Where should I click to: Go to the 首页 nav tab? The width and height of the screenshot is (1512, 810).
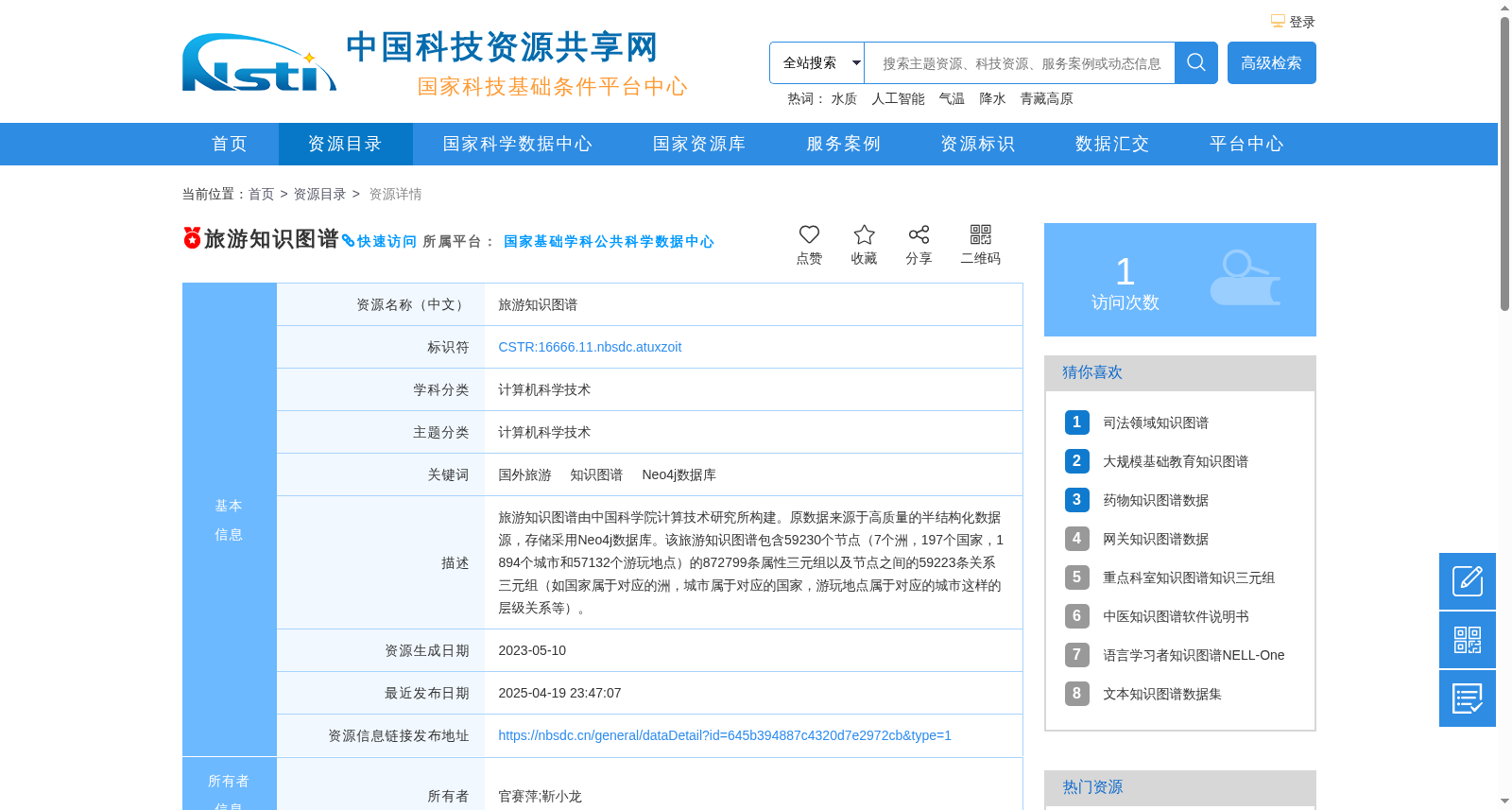tap(231, 144)
